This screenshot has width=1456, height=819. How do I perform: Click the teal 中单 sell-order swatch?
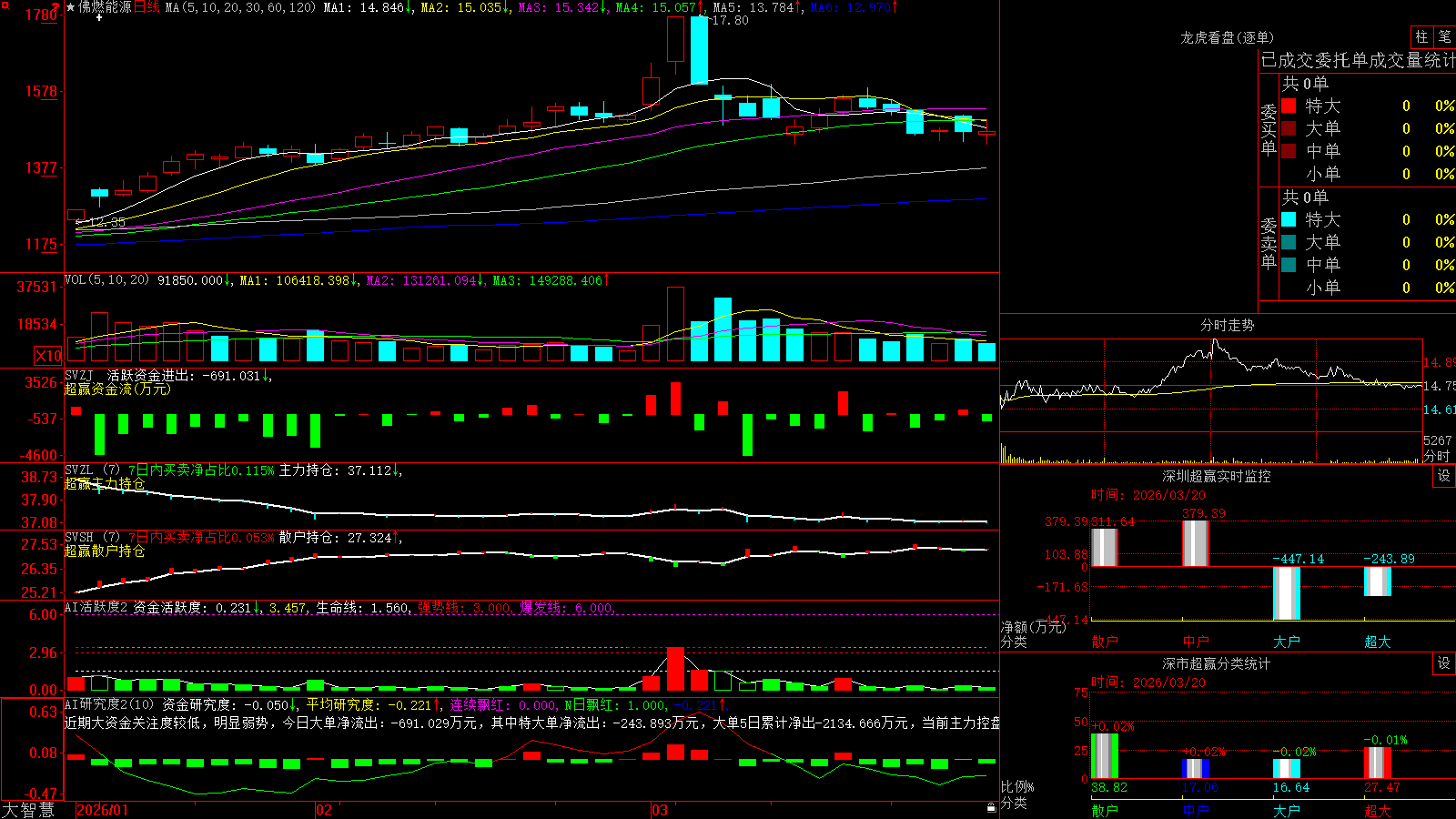point(1289,265)
